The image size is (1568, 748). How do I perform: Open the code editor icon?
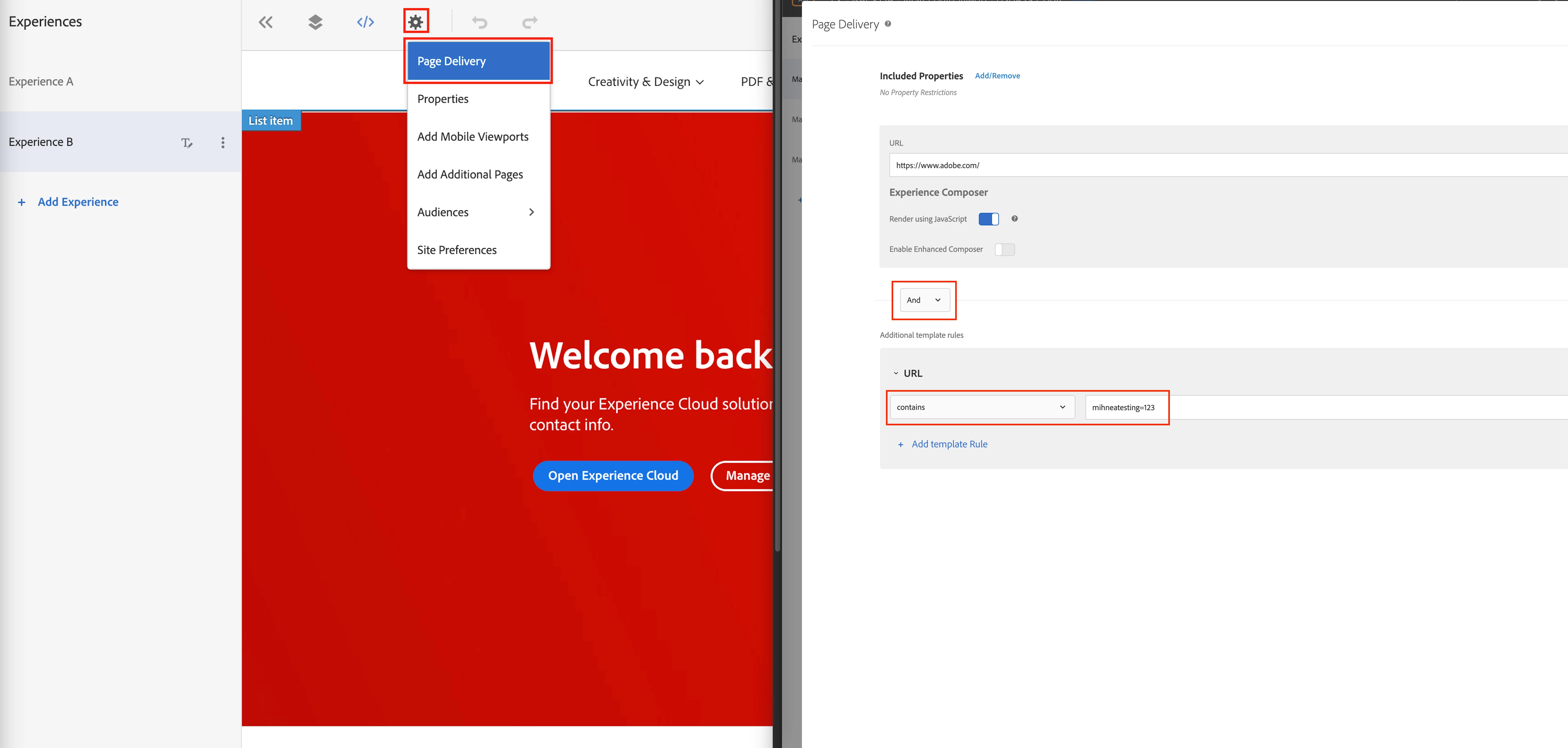(x=365, y=23)
